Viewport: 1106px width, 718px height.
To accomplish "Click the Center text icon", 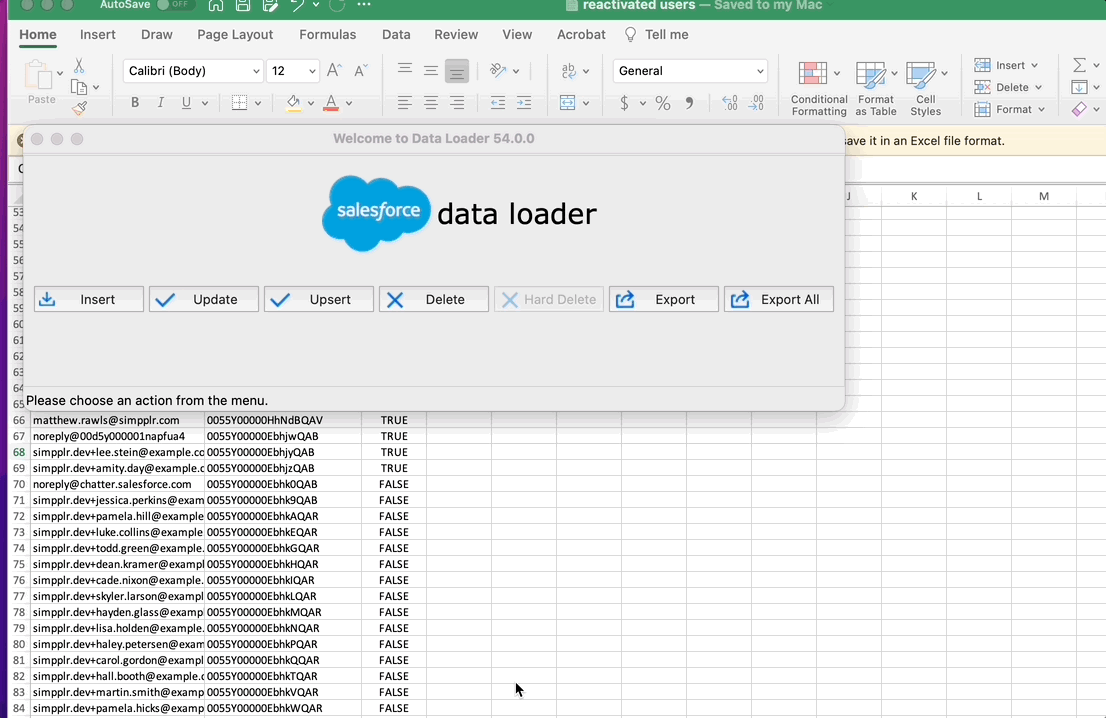I will [x=430, y=103].
